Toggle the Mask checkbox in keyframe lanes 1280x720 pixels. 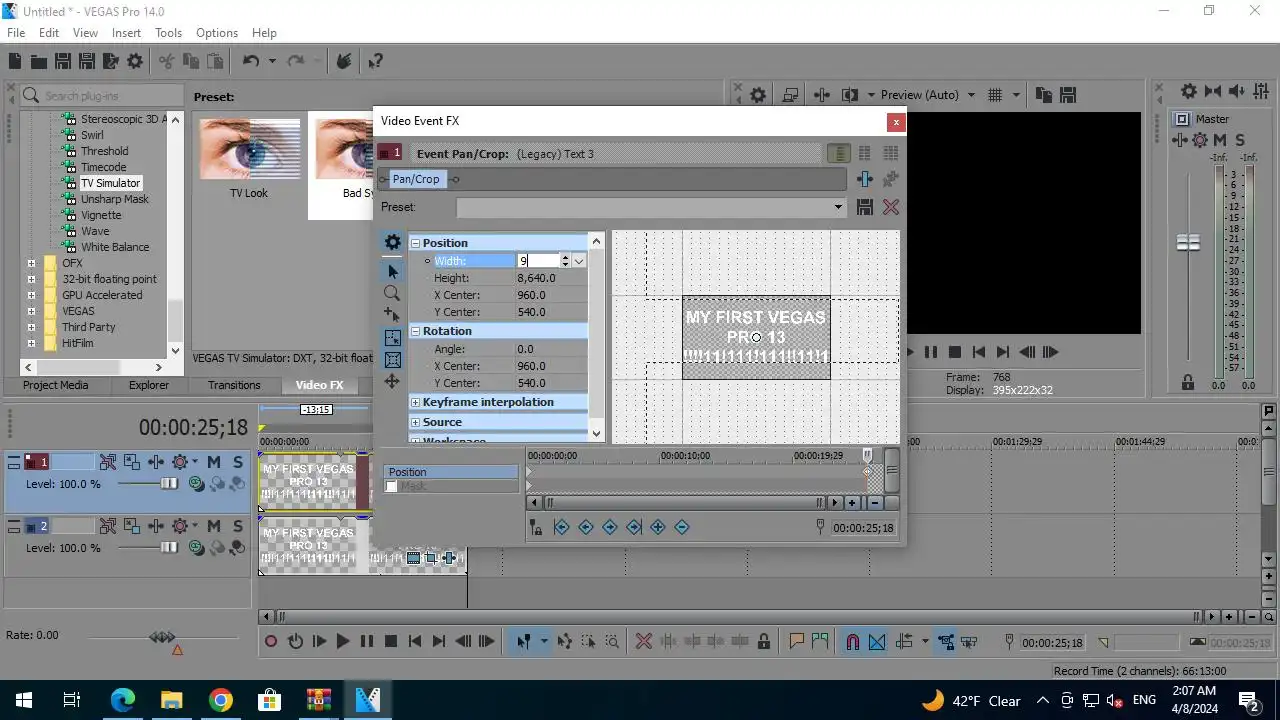(x=391, y=486)
